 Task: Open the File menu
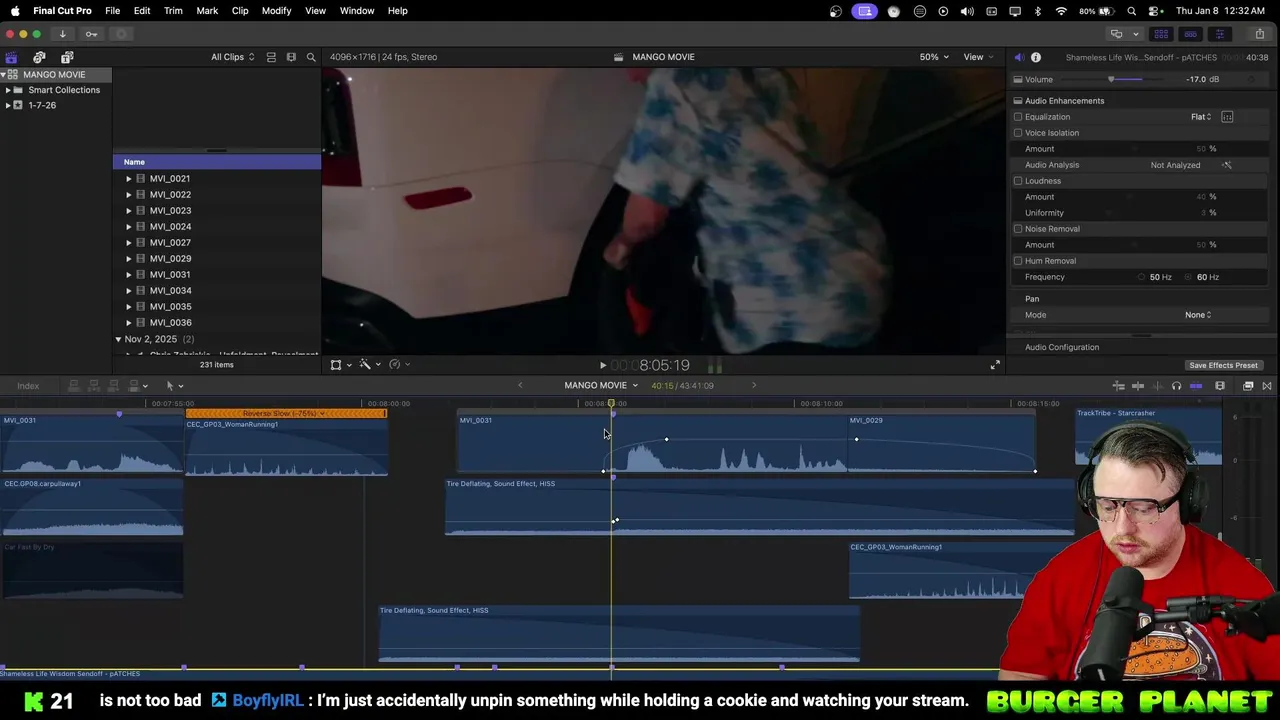click(113, 11)
